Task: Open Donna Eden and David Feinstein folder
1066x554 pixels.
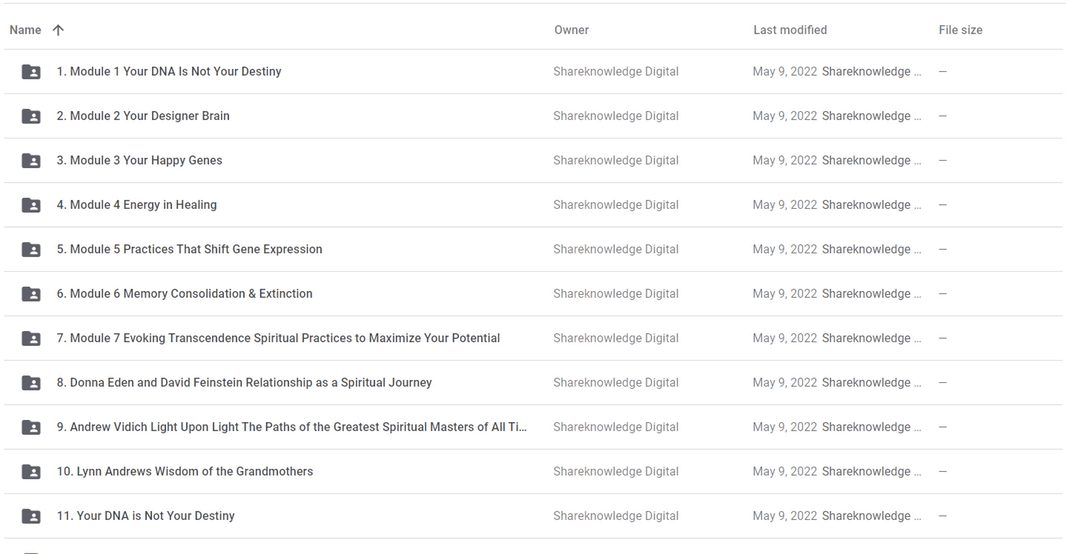Action: click(x=244, y=383)
